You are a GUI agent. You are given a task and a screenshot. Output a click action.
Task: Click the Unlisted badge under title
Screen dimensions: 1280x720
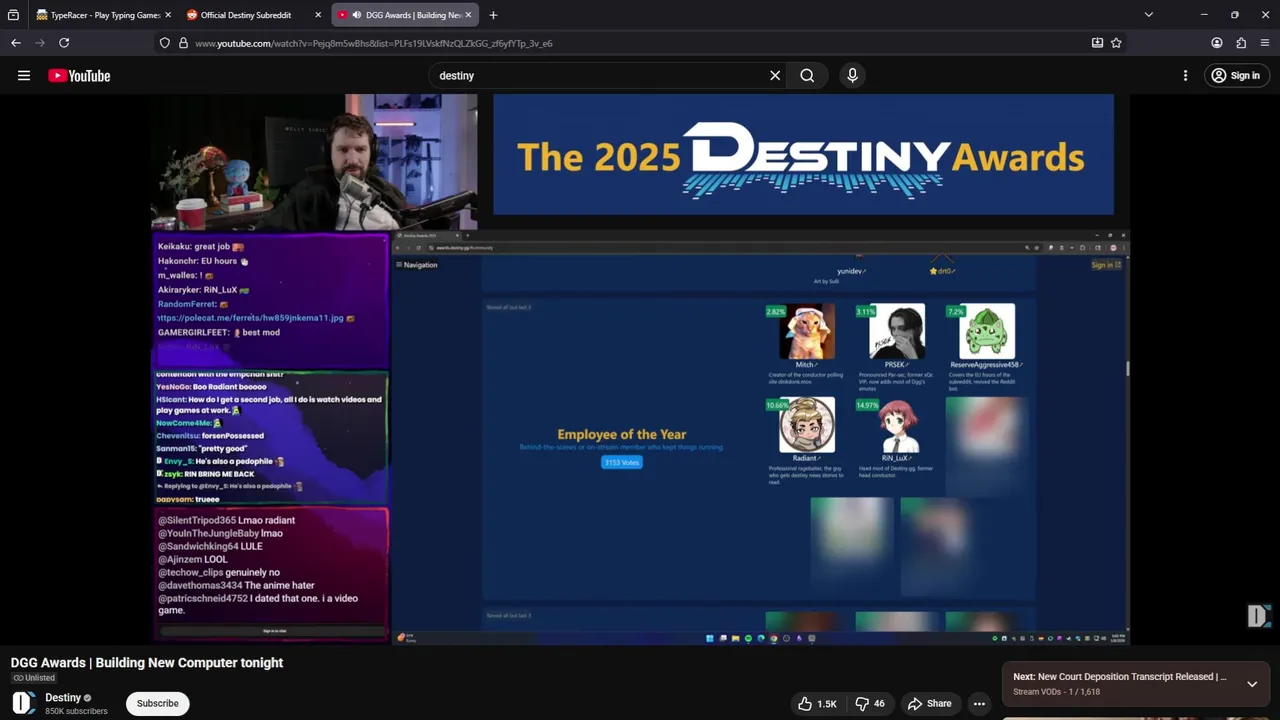point(34,678)
